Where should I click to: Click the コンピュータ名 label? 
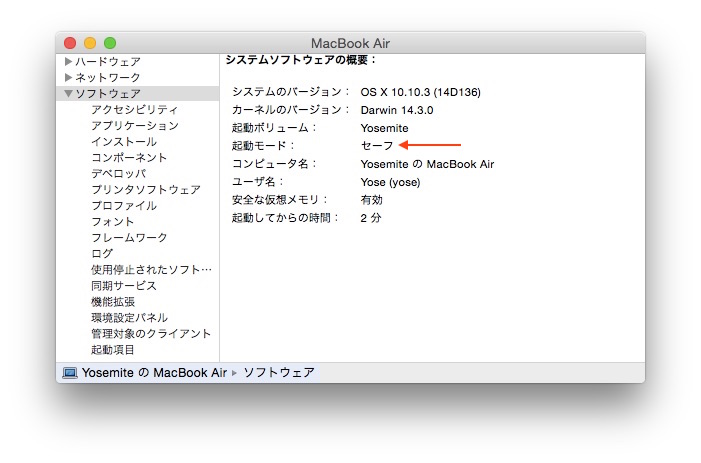[274, 164]
